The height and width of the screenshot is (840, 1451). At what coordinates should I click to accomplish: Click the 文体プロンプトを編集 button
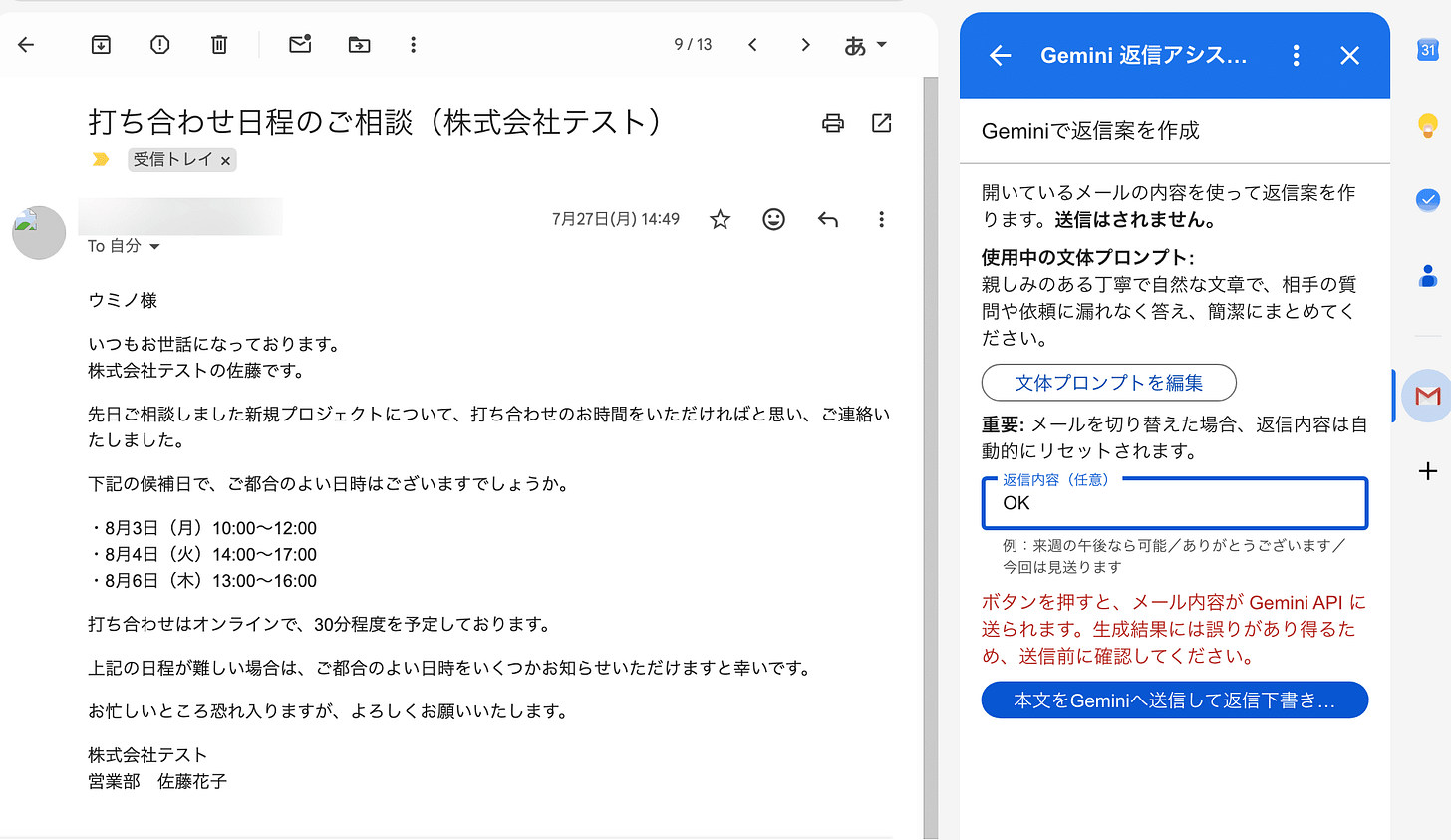pos(1109,383)
